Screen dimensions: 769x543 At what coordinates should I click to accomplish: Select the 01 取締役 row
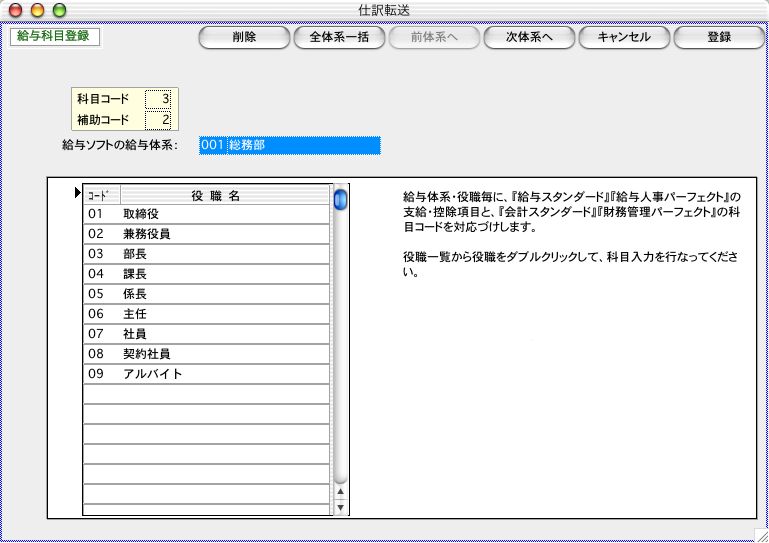(206, 214)
